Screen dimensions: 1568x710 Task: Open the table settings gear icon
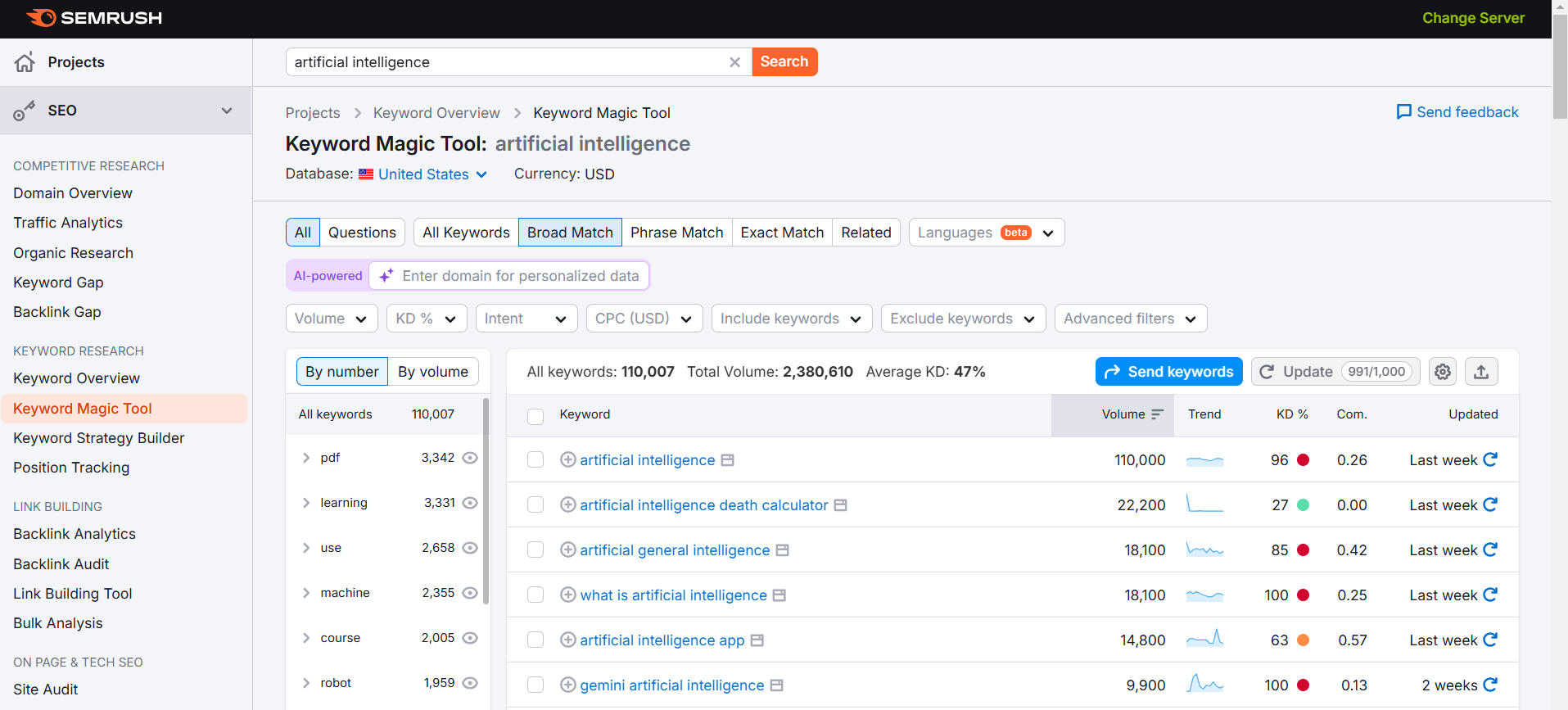[1443, 372]
